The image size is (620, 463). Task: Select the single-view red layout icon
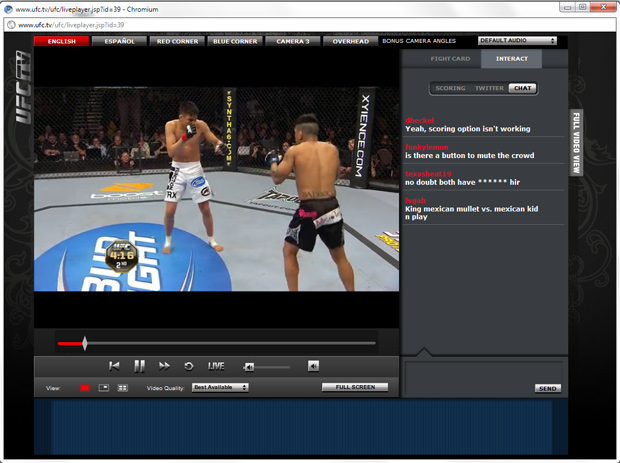tap(85, 388)
